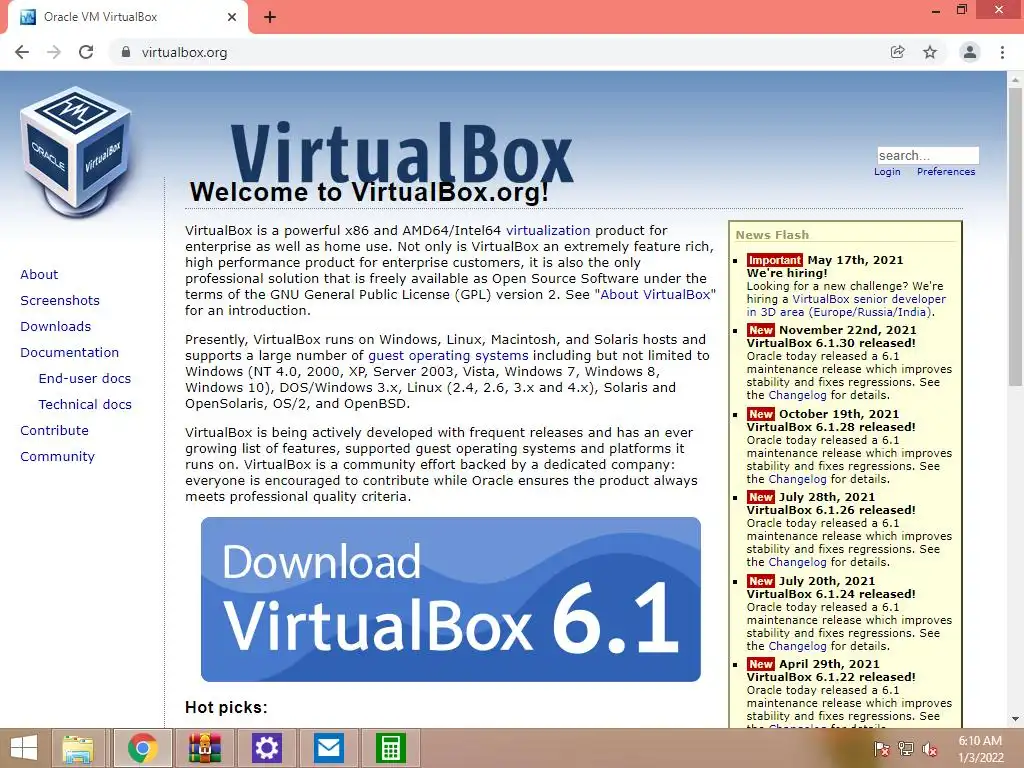Screen dimensions: 1024x768
Task: Click the scrollbar down arrow
Action: point(1015,719)
